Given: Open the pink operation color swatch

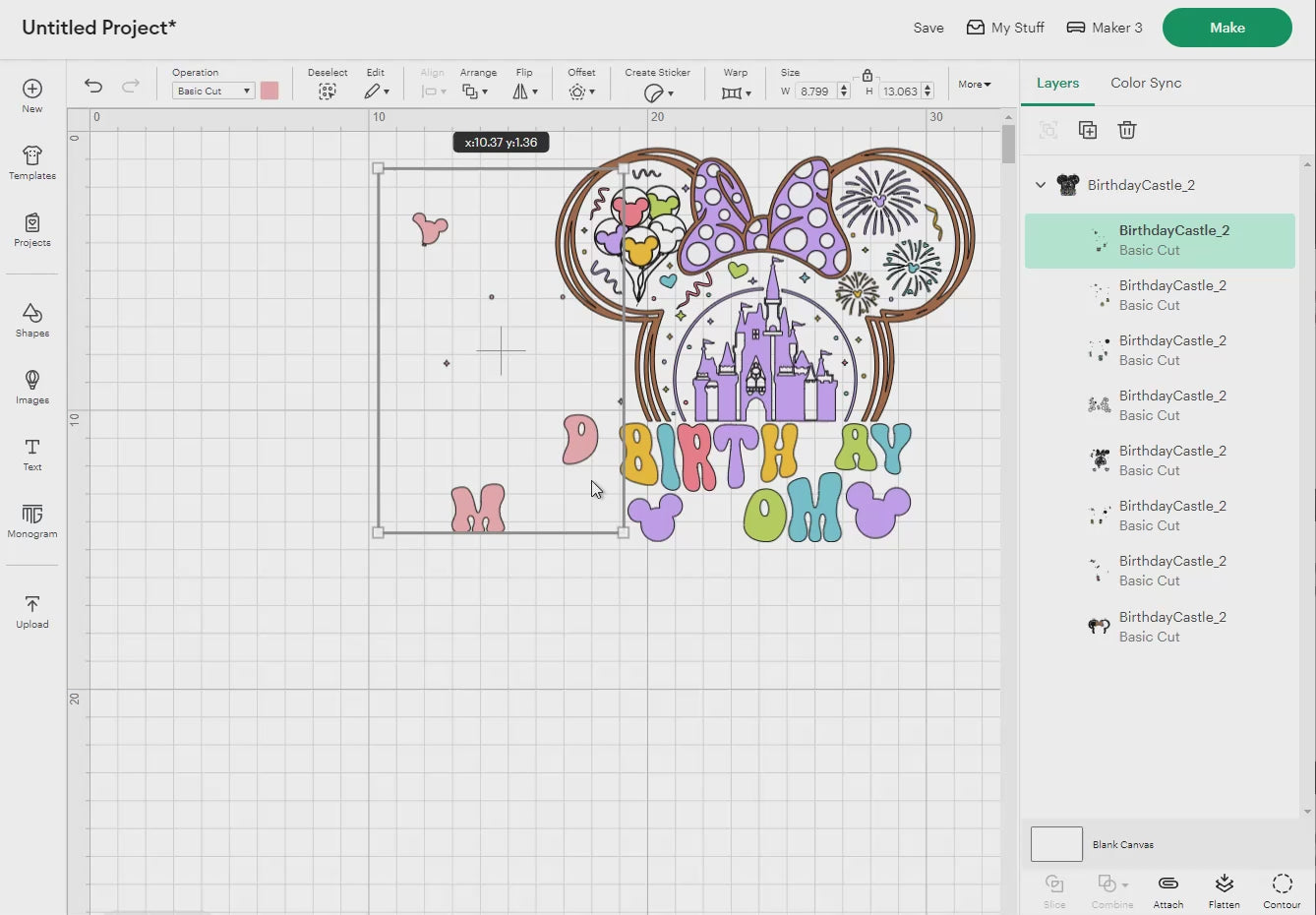Looking at the screenshot, I should click(x=269, y=91).
